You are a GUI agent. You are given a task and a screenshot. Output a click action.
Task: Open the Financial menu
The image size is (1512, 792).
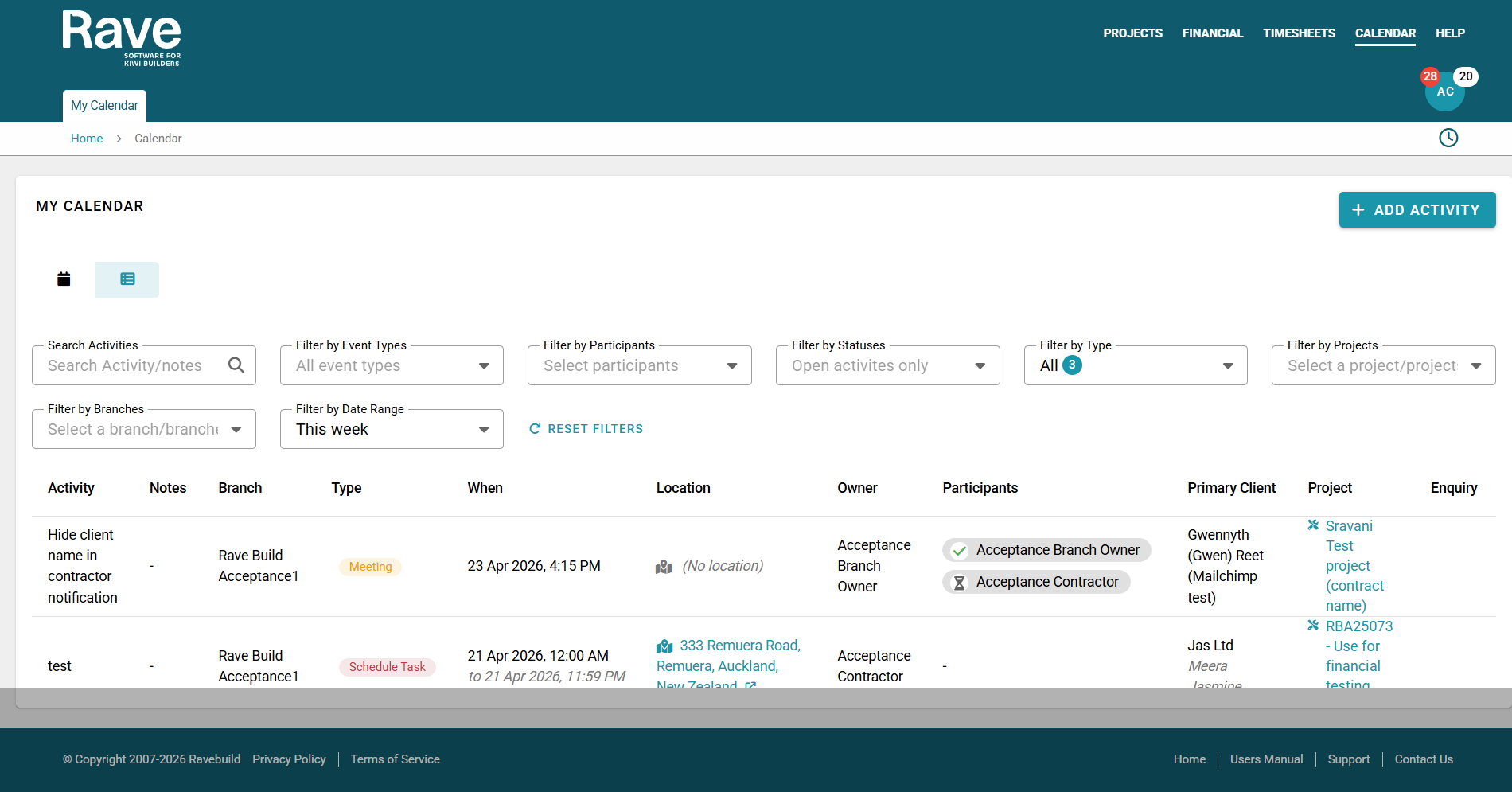pyautogui.click(x=1213, y=33)
